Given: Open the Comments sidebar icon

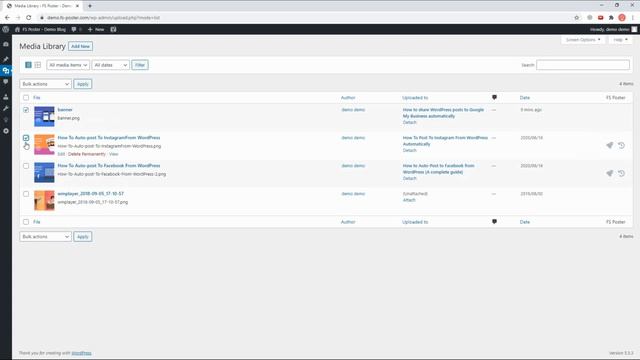Looking at the screenshot, I should click(x=6, y=82).
